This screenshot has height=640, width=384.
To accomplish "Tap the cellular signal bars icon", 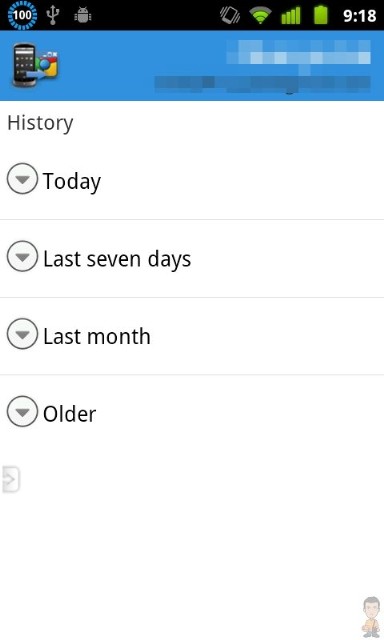I will coord(291,16).
